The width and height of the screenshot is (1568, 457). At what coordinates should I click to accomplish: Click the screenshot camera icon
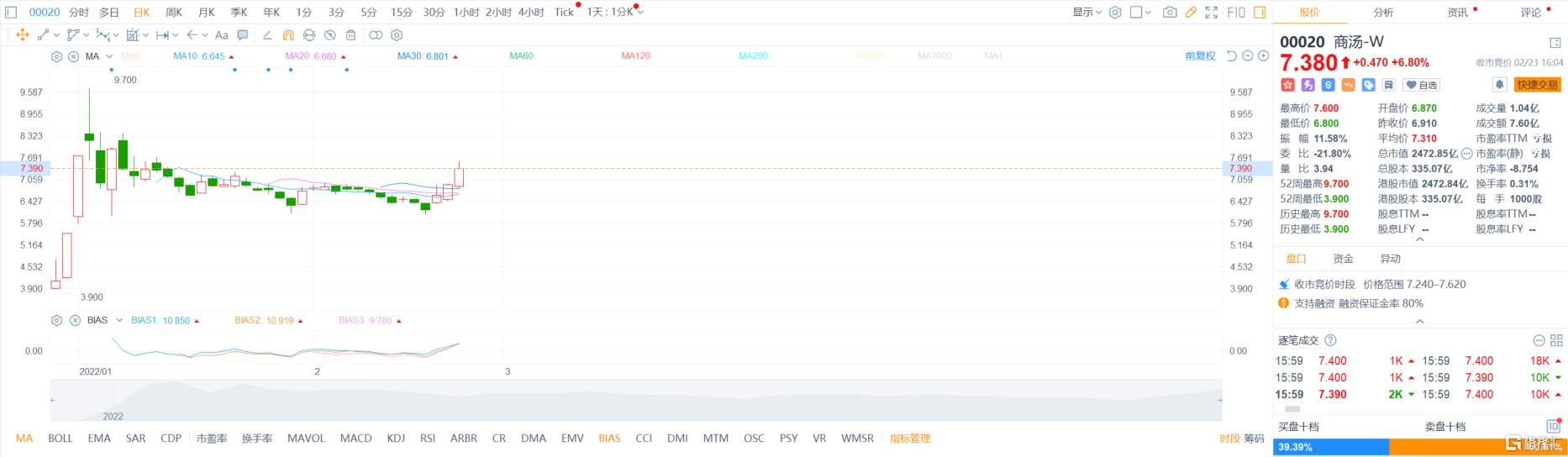pos(1170,12)
